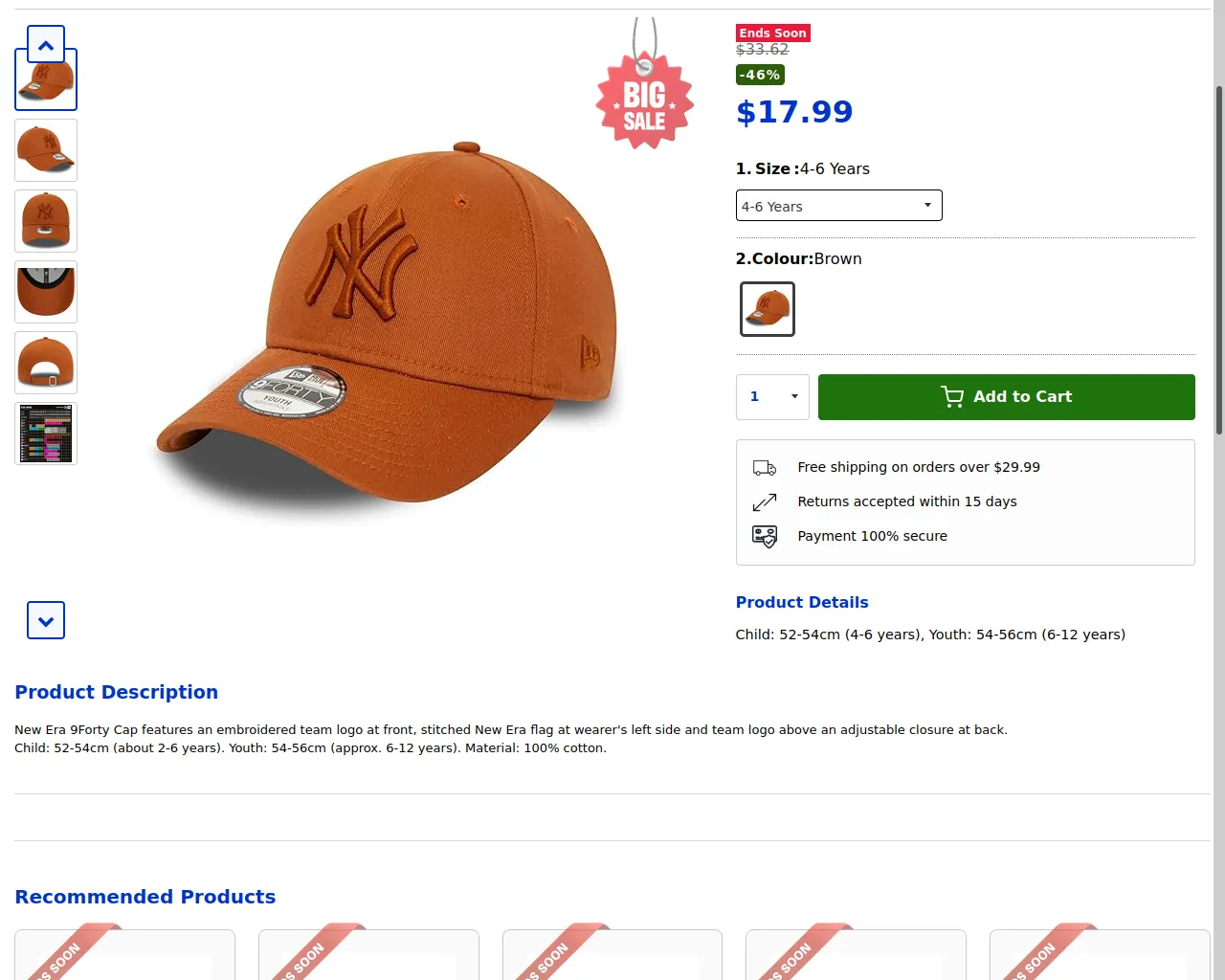Click the secure payment icon
Image resolution: width=1225 pixels, height=980 pixels.
[x=765, y=537]
